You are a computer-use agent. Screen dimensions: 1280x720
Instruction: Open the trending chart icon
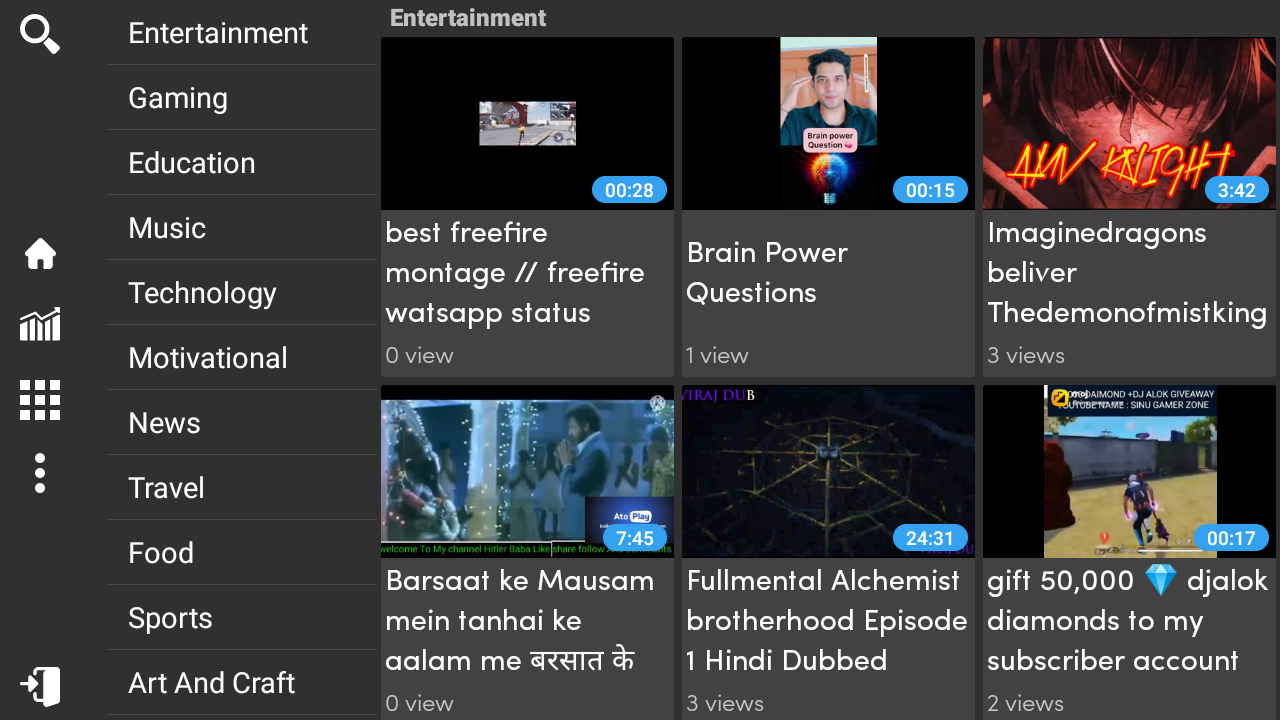[40, 324]
